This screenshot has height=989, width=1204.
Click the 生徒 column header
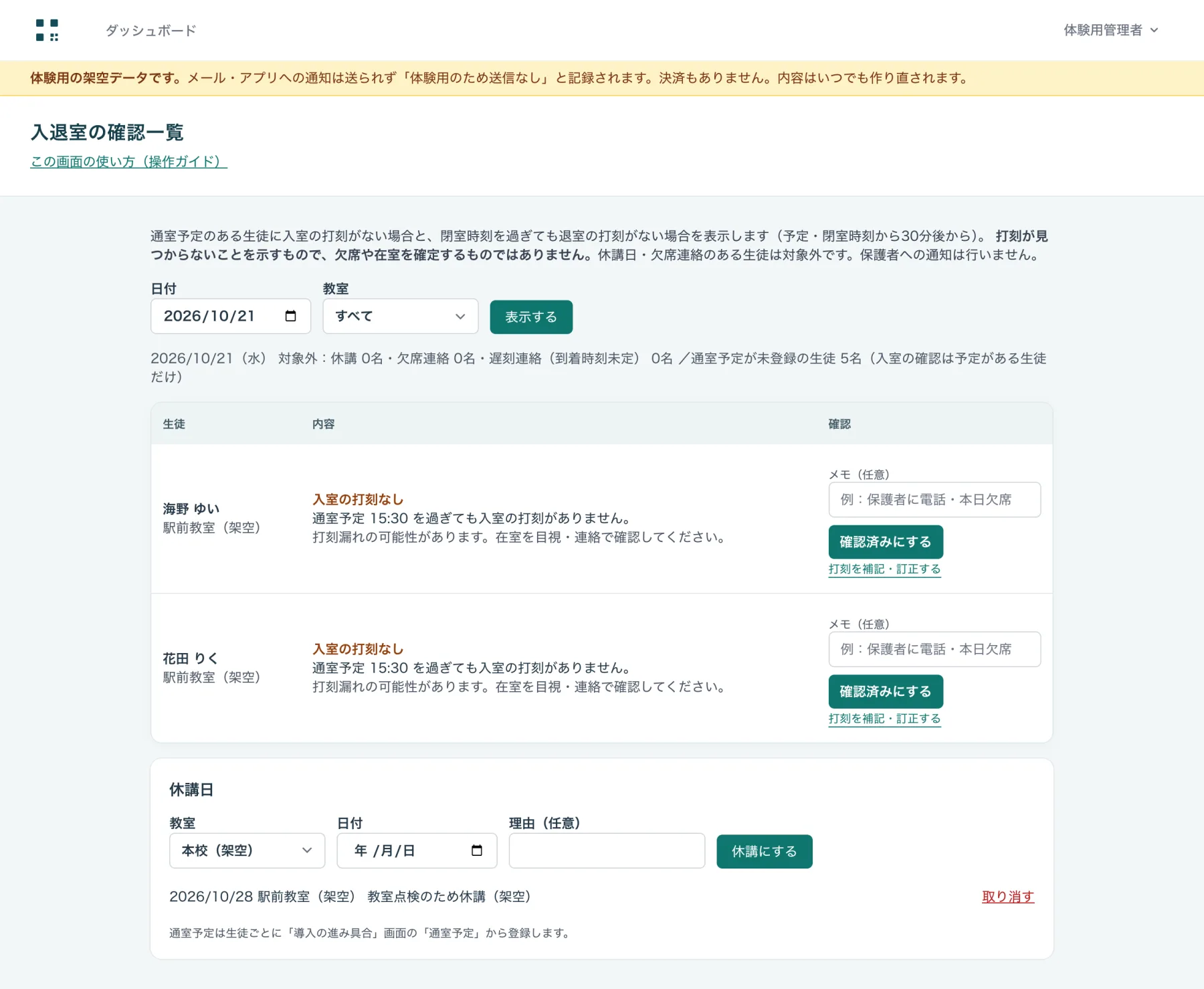tap(174, 424)
